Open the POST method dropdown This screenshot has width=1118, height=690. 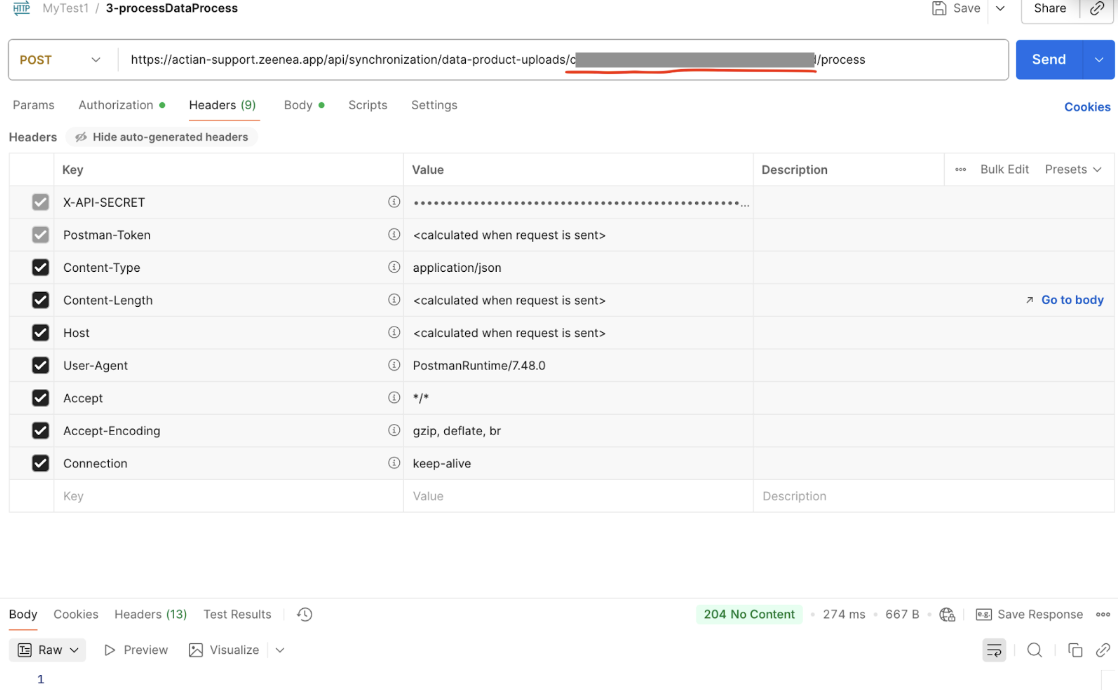pyautogui.click(x=60, y=60)
